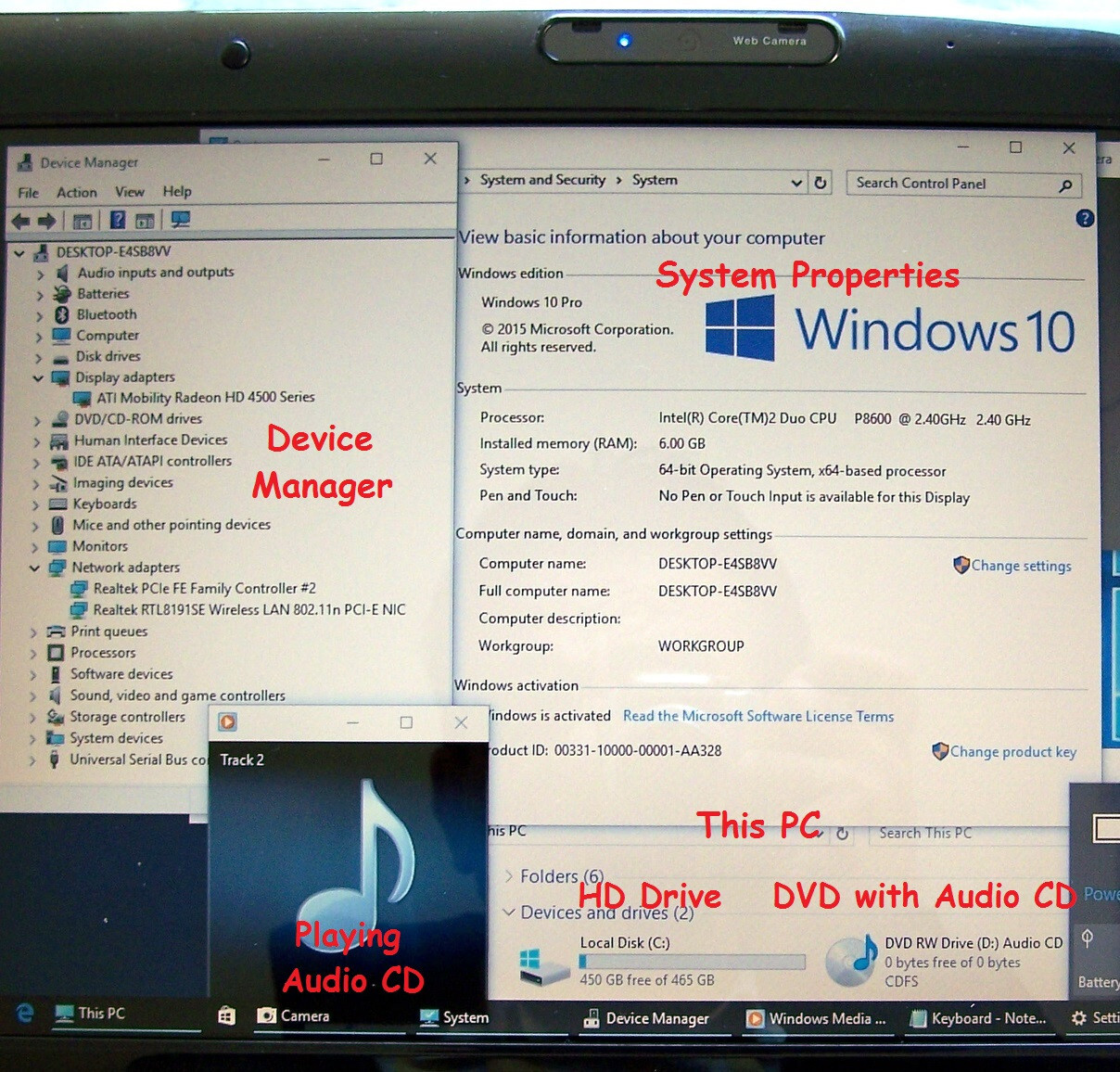Open Microsoft Edge from the taskbar
This screenshot has height=1072, width=1120.
click(x=25, y=1014)
